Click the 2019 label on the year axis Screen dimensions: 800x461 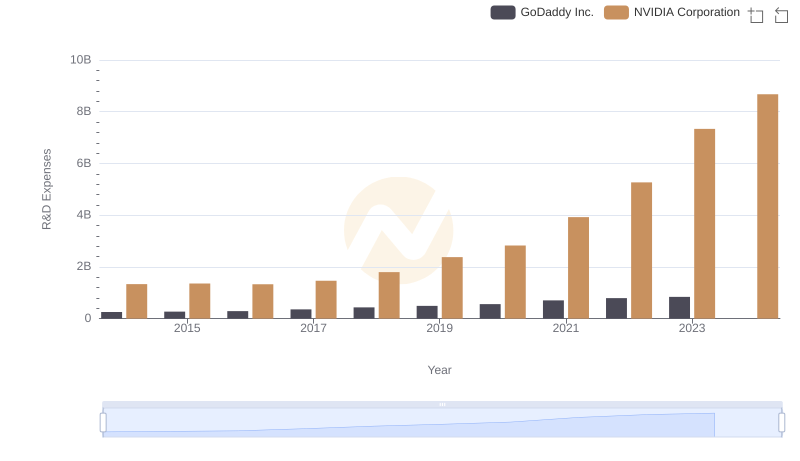[x=439, y=328]
